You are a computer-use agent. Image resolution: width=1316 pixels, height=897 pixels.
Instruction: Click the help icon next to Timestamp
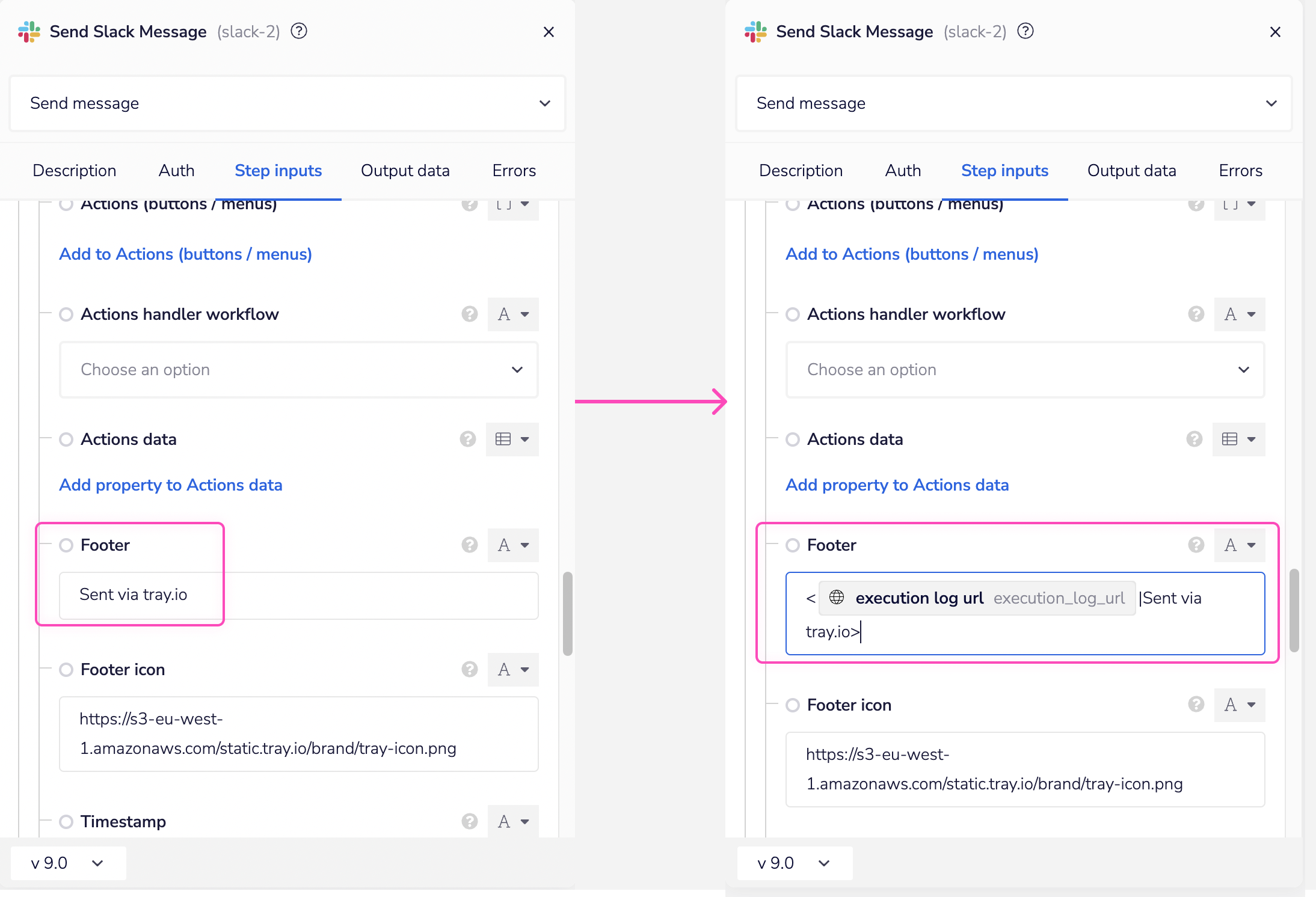(x=469, y=821)
